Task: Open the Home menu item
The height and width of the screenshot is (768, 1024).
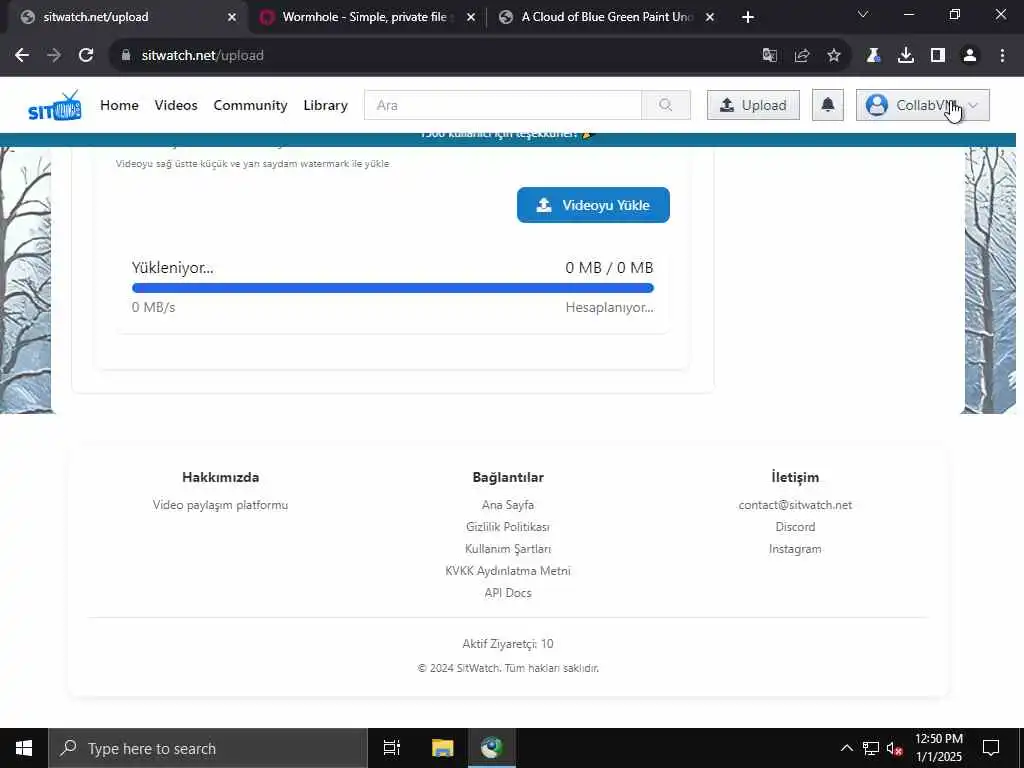Action: click(120, 105)
